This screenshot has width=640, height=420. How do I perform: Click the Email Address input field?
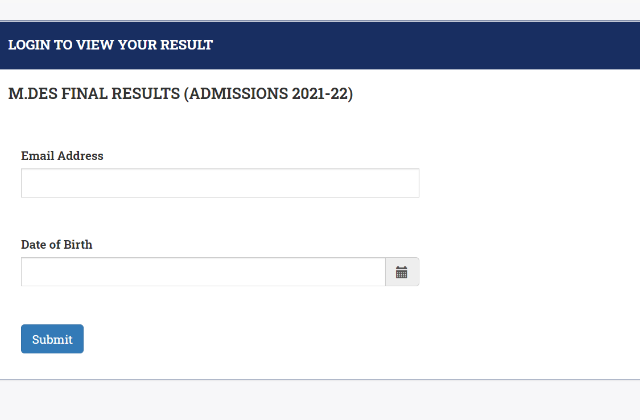point(220,183)
